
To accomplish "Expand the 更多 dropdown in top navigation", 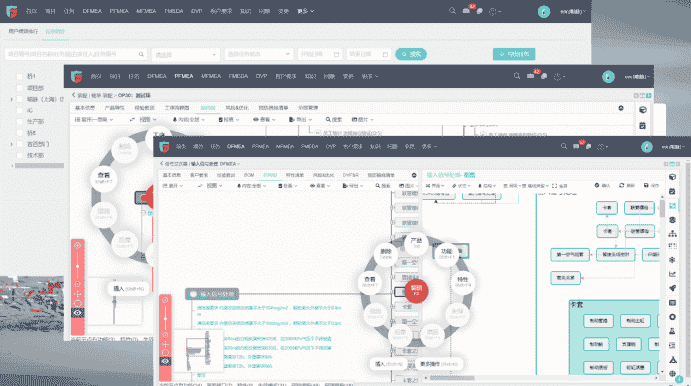I will pyautogui.click(x=305, y=11).
